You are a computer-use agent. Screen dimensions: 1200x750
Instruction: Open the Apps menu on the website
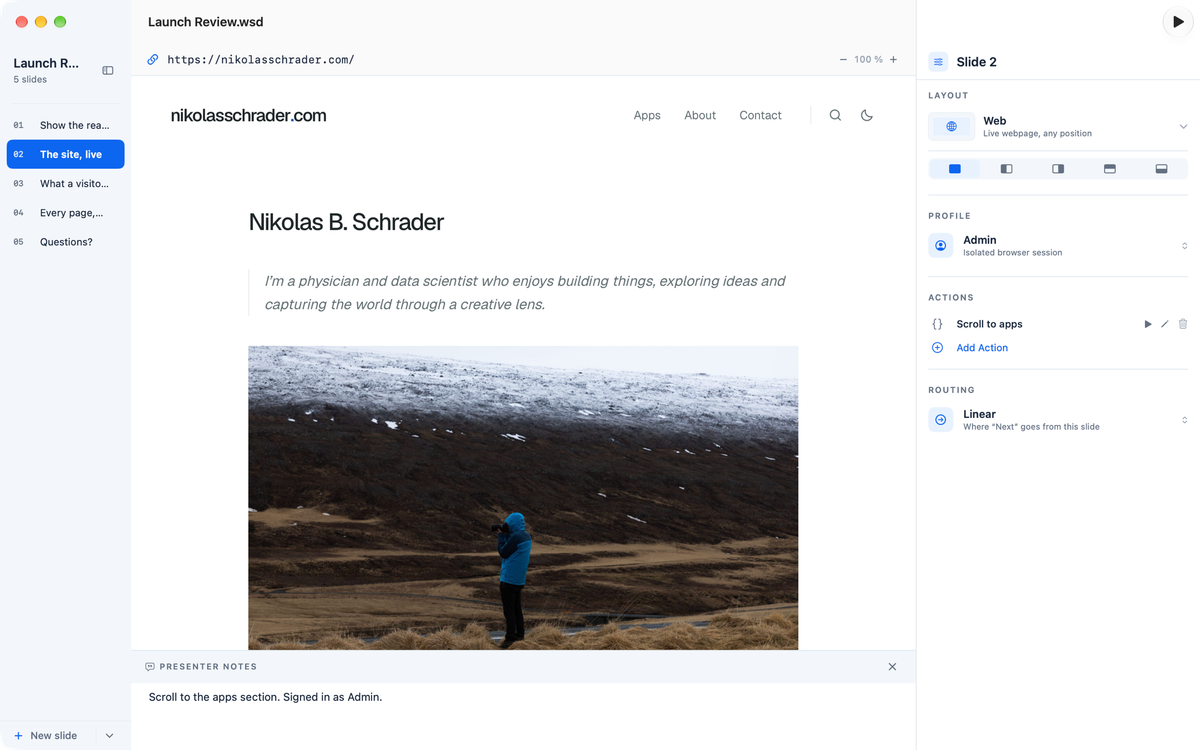pos(647,115)
